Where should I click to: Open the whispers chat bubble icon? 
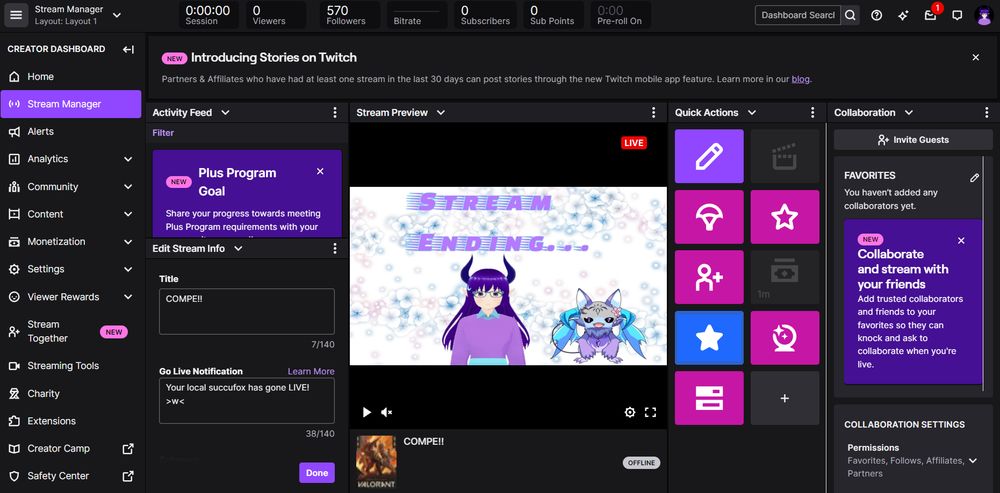957,15
